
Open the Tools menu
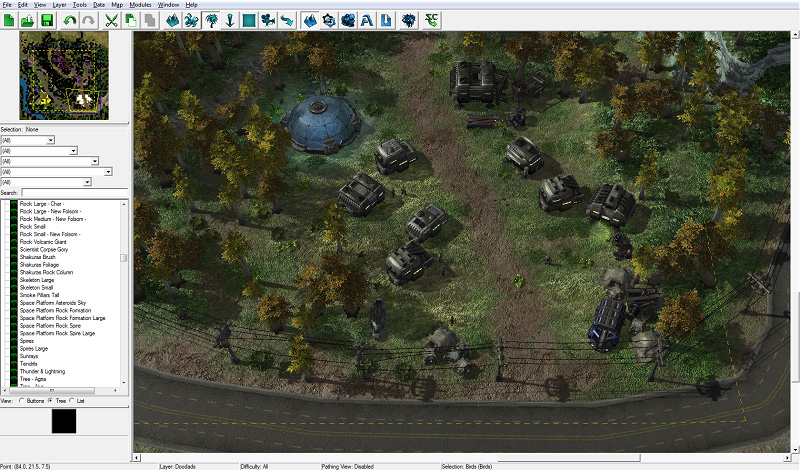[x=80, y=5]
